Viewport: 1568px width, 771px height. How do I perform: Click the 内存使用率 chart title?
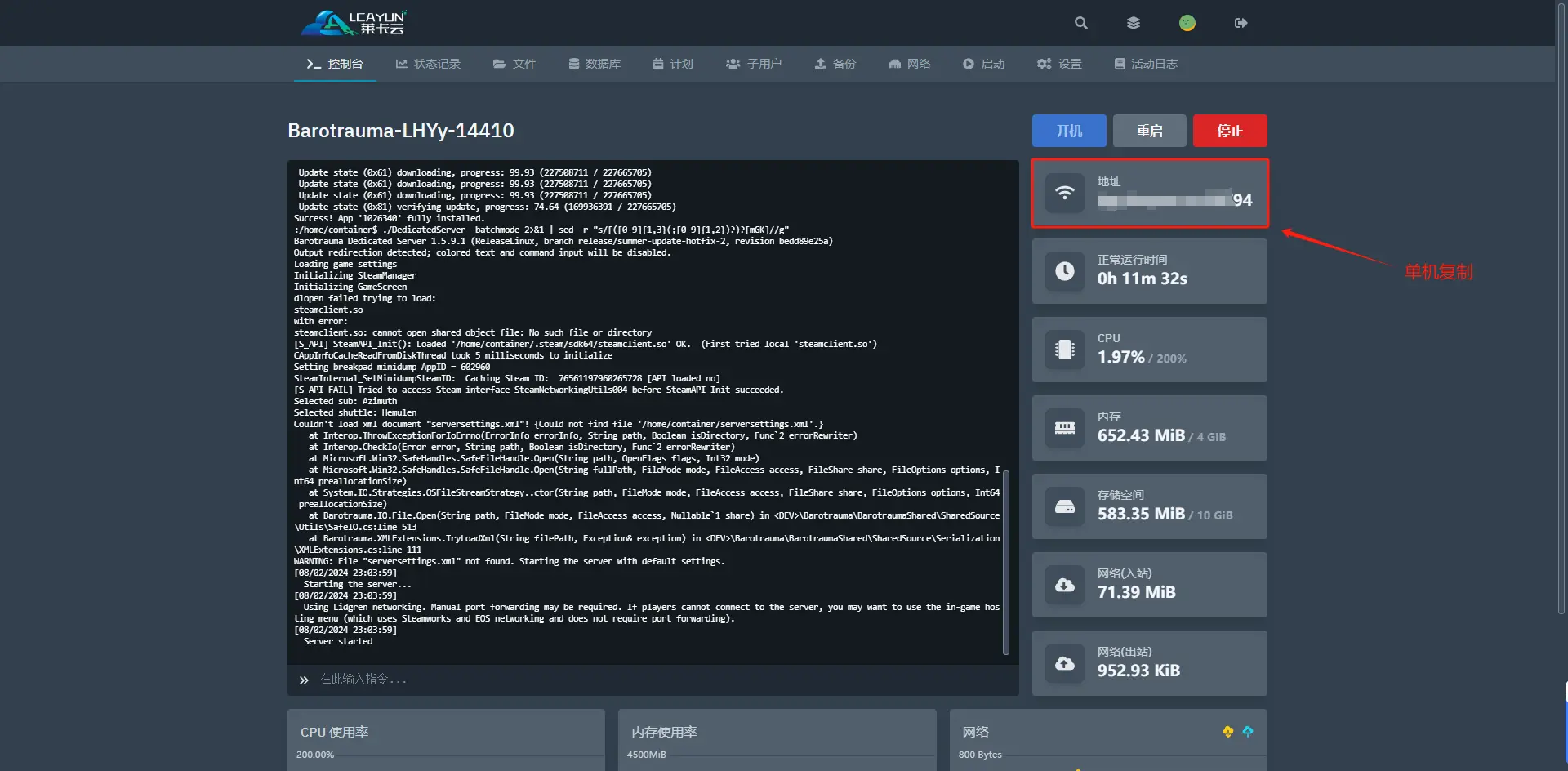coord(664,732)
